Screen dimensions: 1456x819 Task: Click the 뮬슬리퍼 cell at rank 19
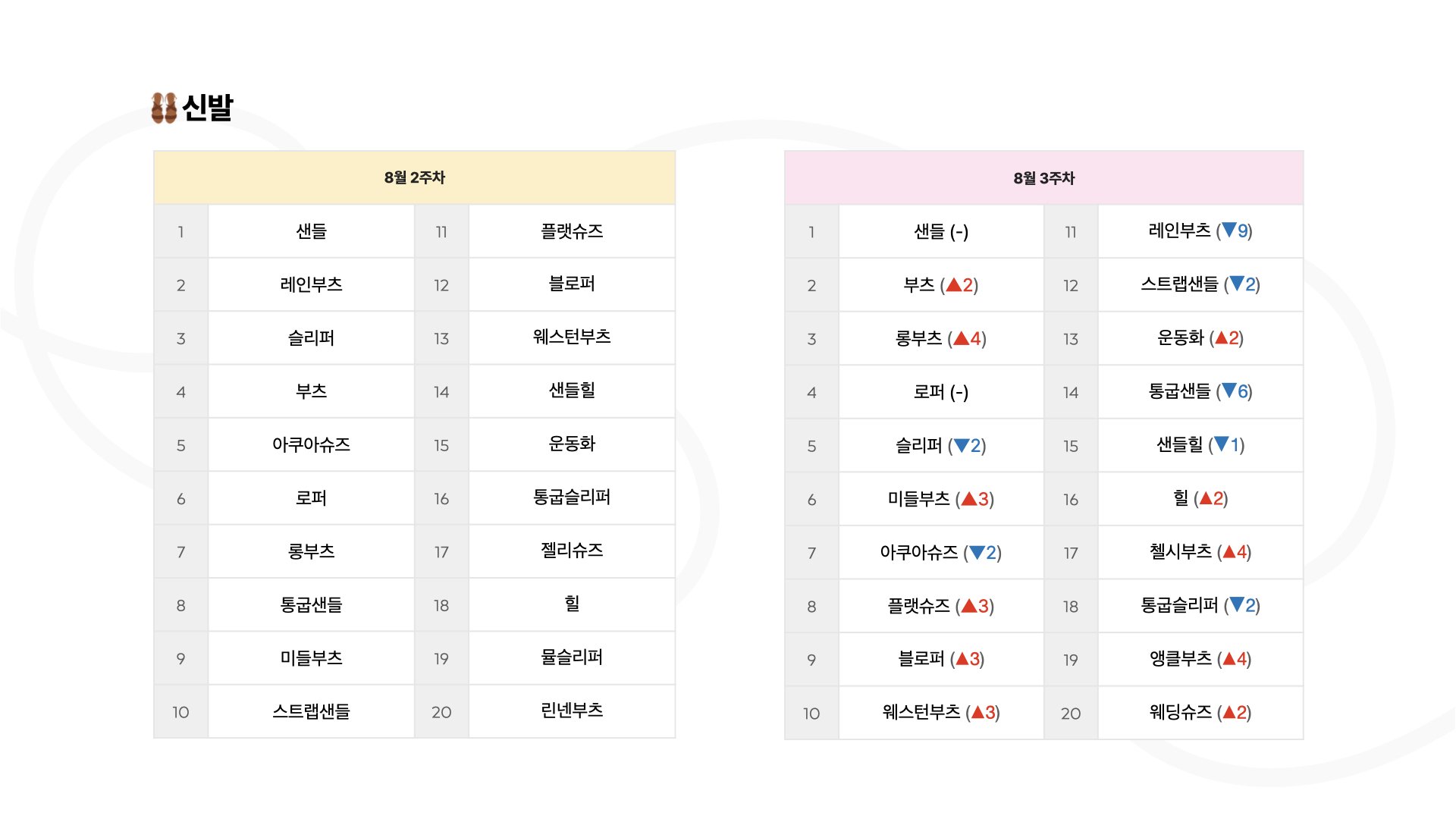(x=571, y=657)
